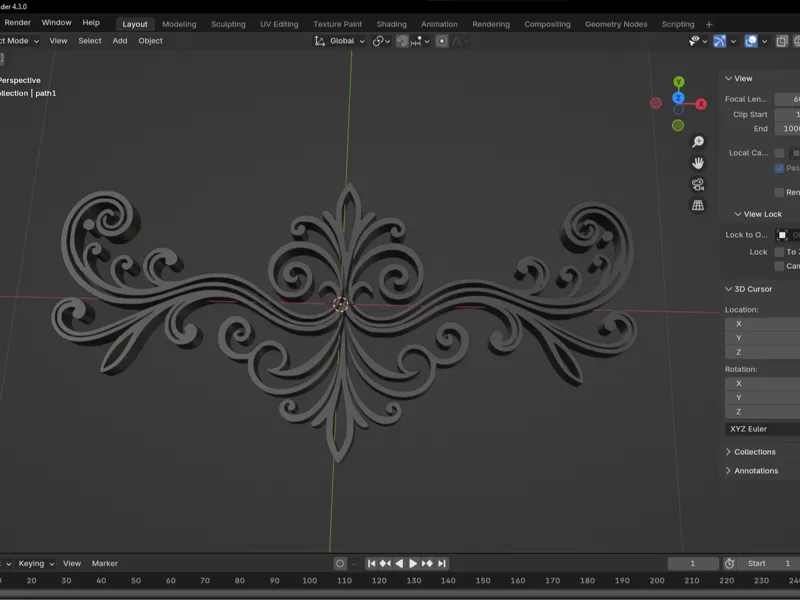Image resolution: width=800 pixels, height=600 pixels.
Task: Add a new workspace with the plus button
Action: 709,24
